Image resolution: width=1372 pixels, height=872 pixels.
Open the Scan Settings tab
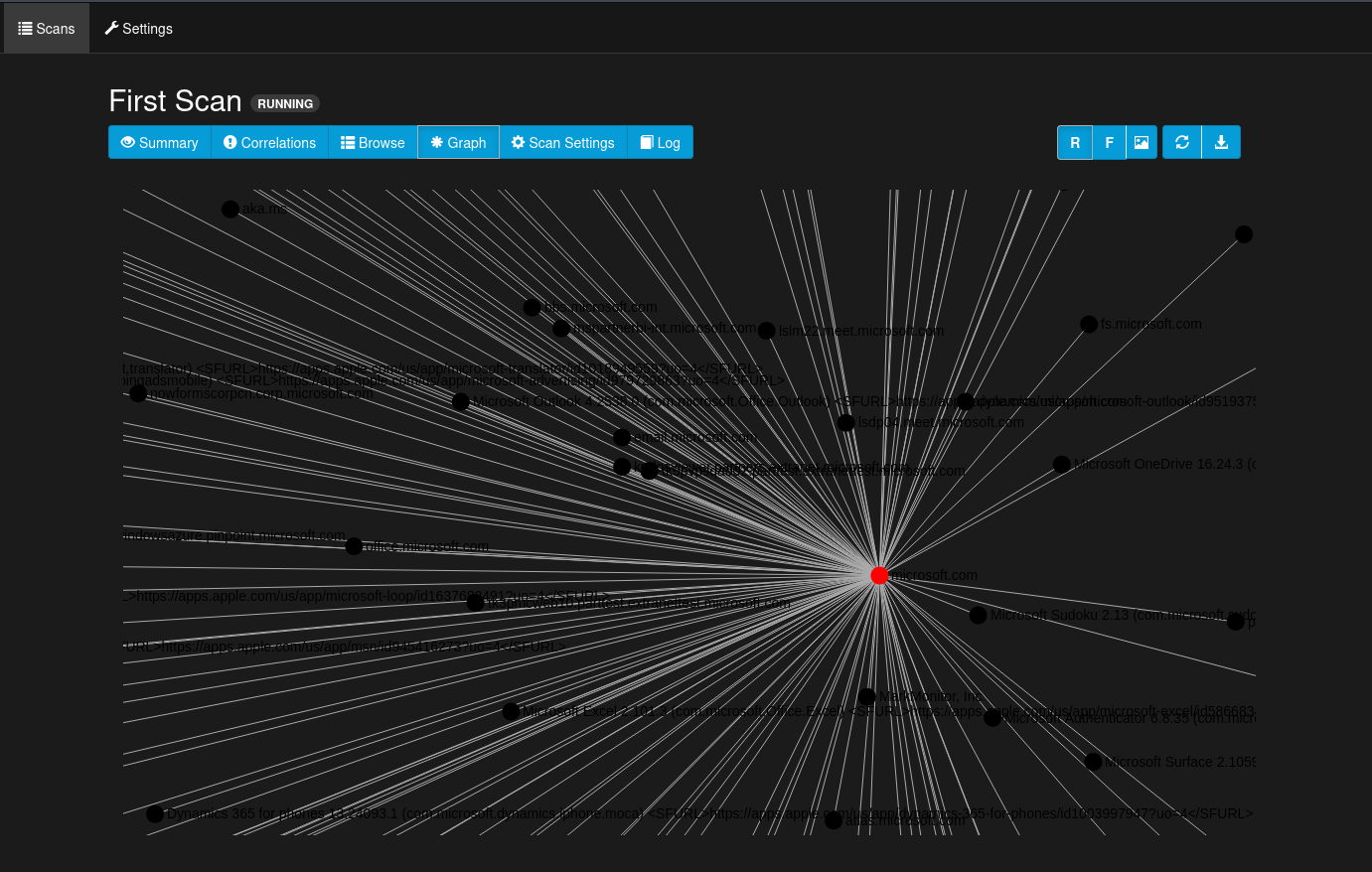(x=563, y=142)
